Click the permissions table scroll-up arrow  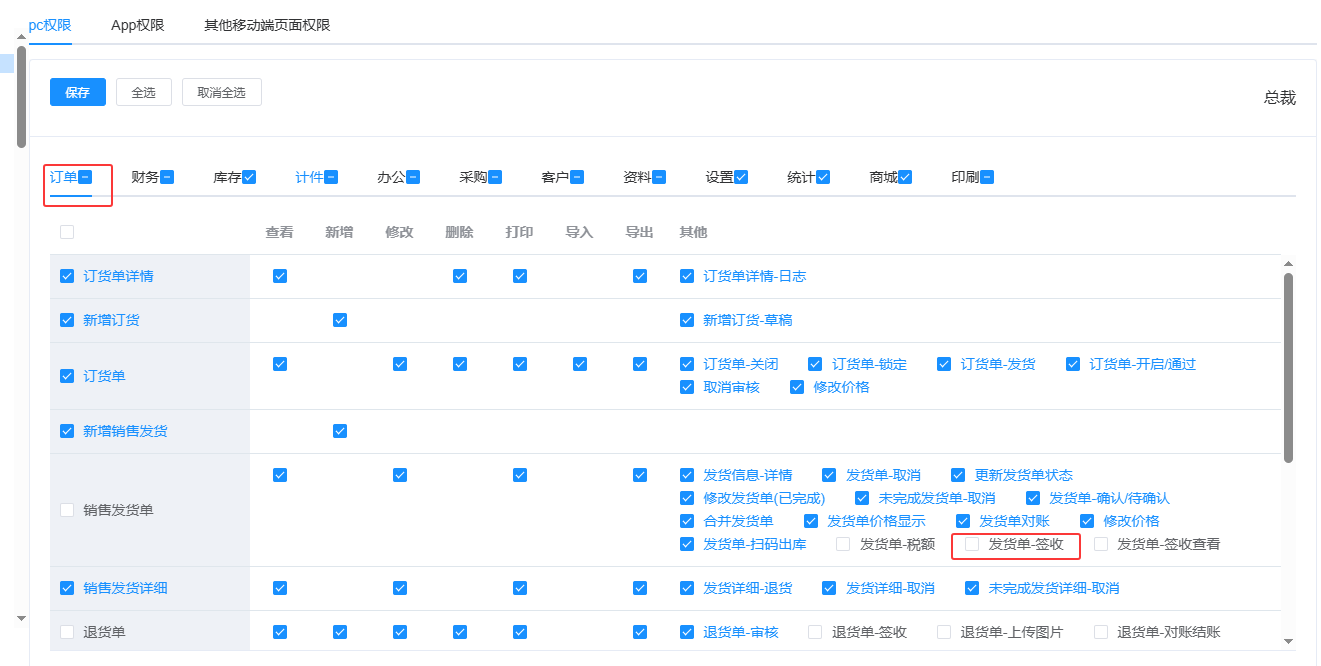[1288, 263]
